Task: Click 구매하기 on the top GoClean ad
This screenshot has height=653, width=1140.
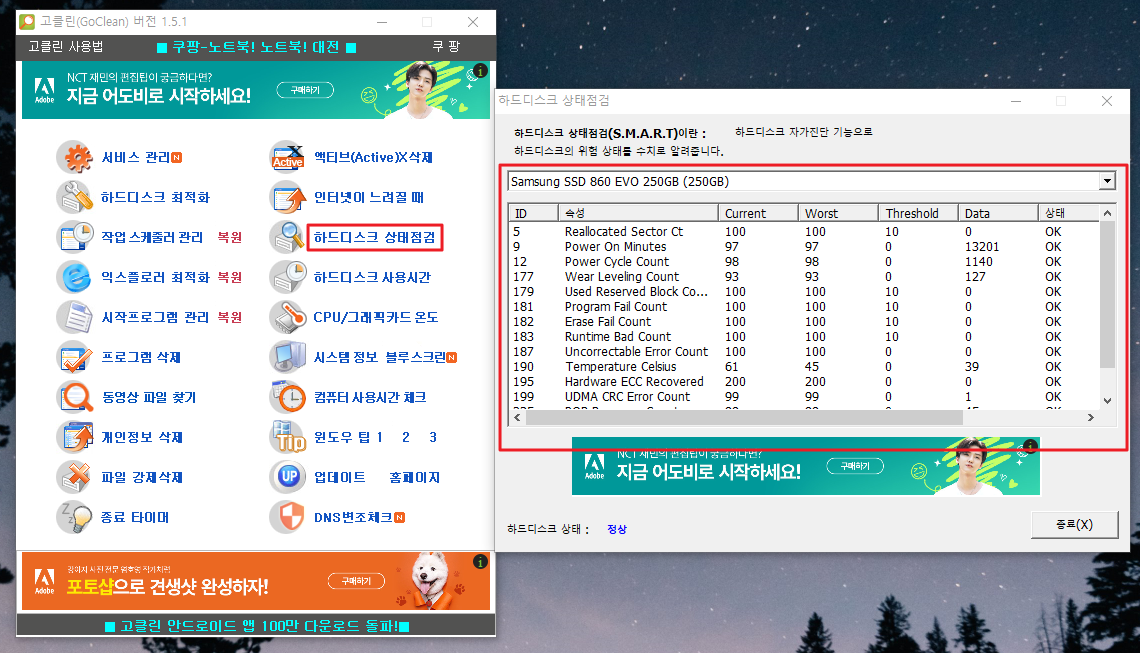Action: coord(305,90)
